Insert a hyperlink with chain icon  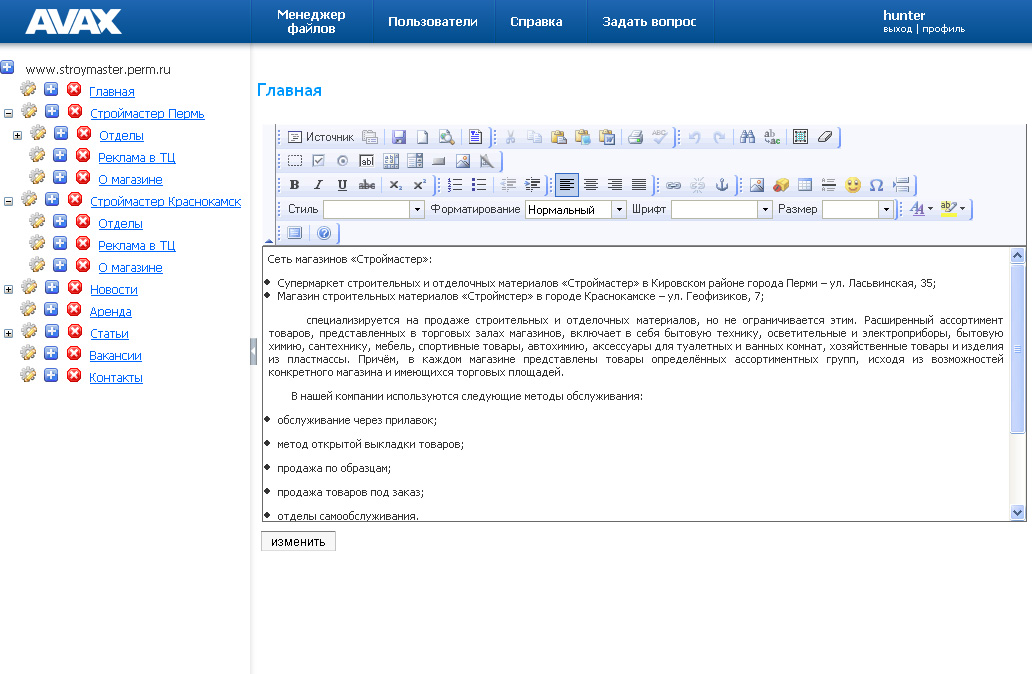673,185
